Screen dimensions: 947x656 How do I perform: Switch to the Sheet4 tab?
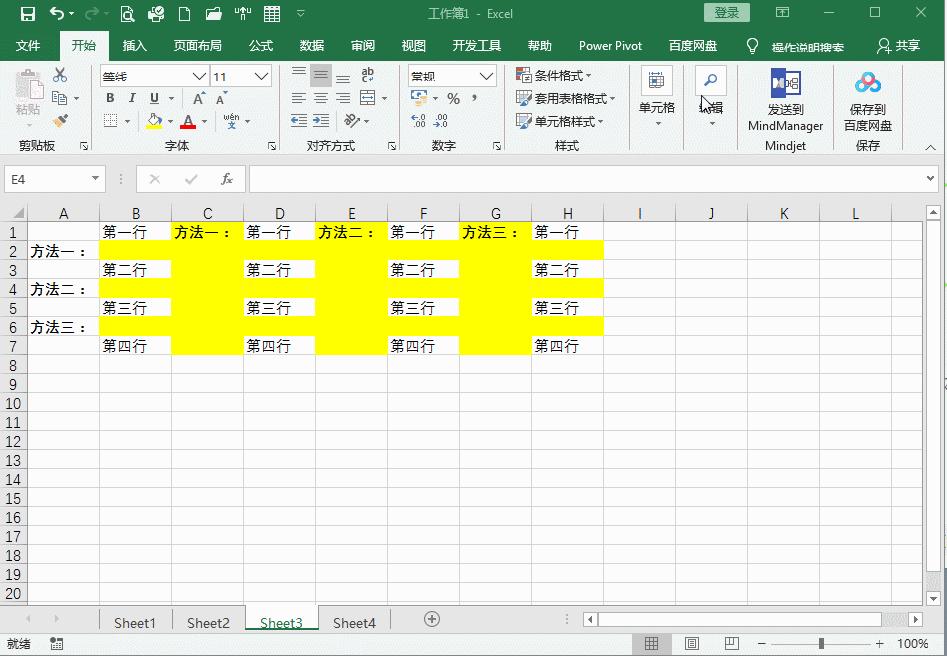[x=354, y=622]
